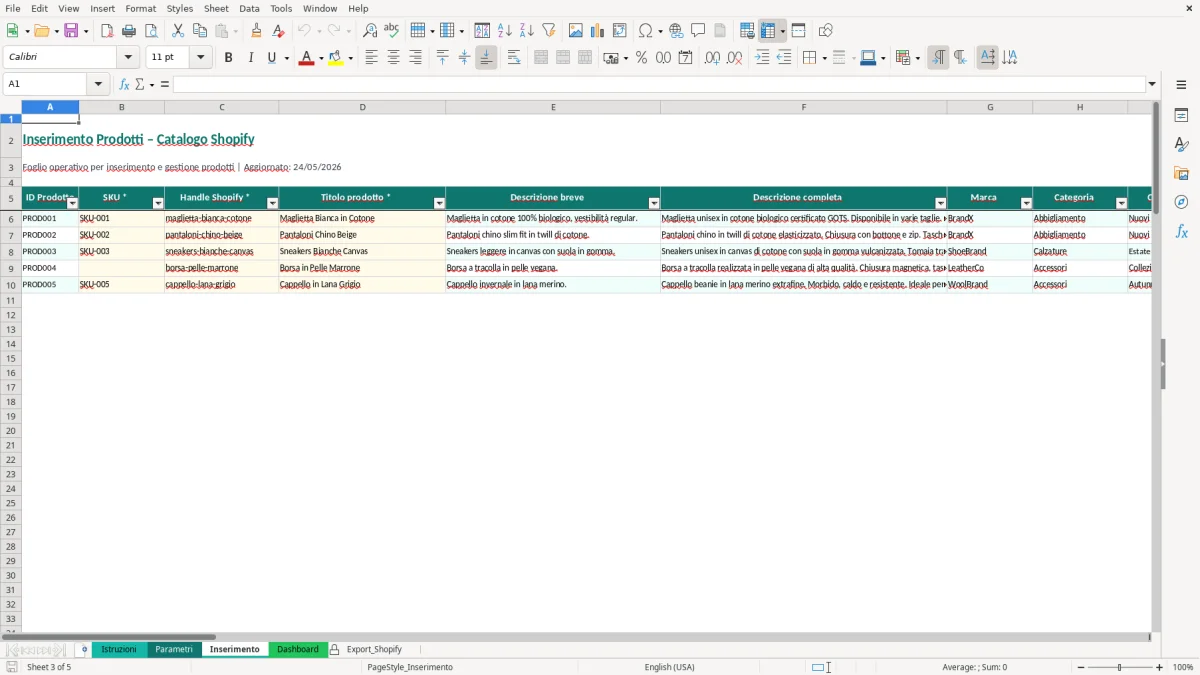Open Print Preview
1200x675 pixels.
[151, 31]
